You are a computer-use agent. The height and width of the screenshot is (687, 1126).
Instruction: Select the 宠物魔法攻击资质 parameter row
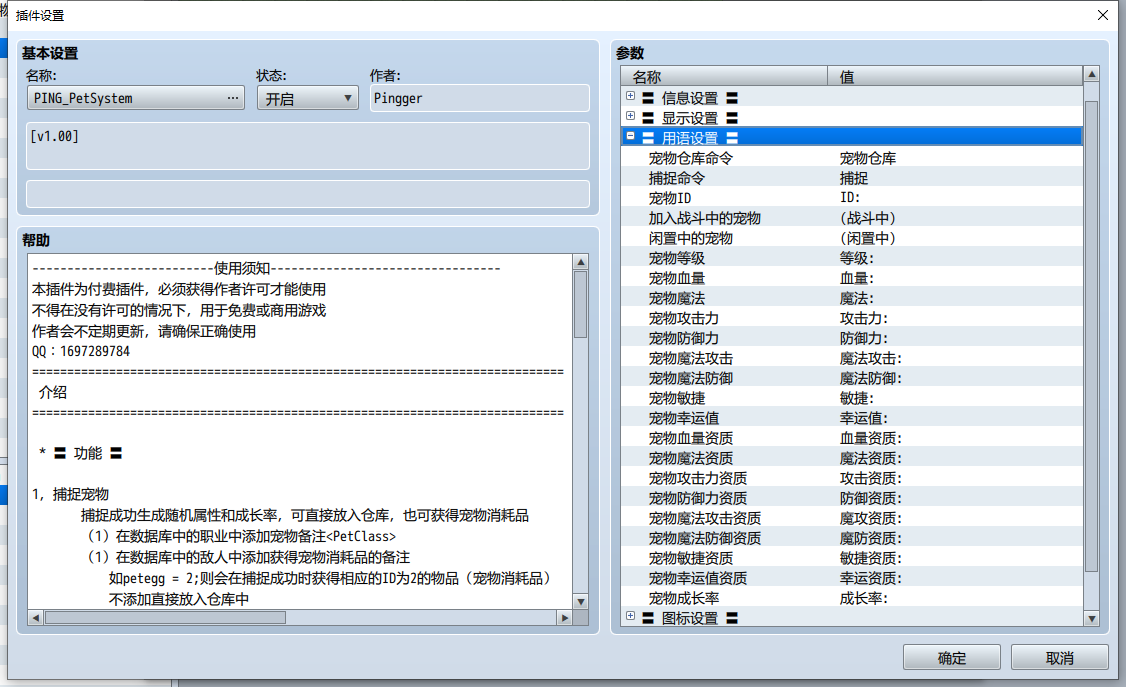point(852,518)
